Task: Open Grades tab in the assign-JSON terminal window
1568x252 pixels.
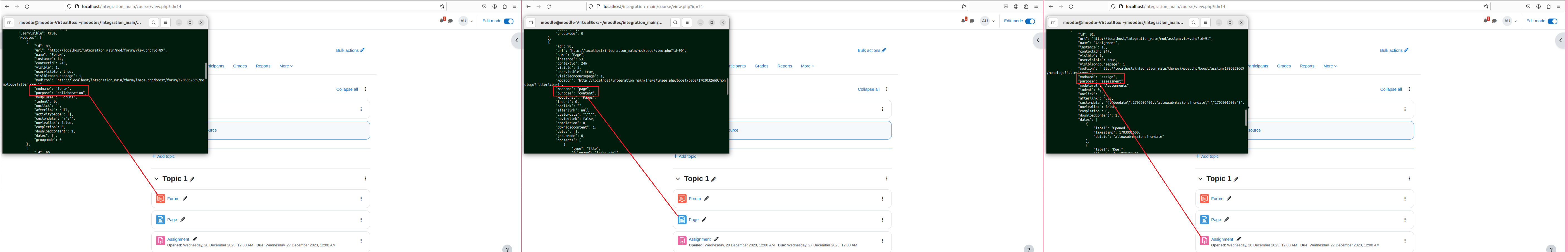Action: click(1284, 66)
